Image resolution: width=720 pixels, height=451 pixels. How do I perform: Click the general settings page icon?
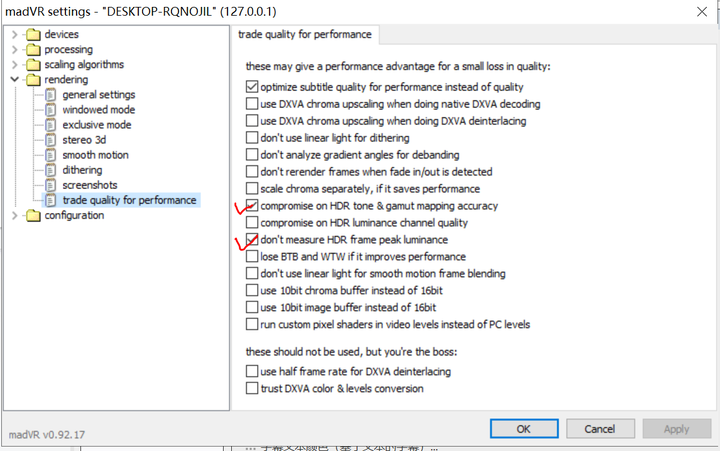click(x=51, y=95)
